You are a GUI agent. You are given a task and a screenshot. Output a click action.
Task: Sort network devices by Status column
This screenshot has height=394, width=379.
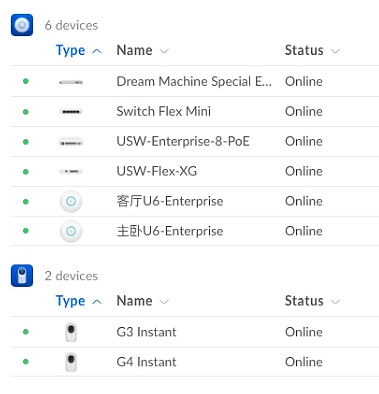click(312, 51)
